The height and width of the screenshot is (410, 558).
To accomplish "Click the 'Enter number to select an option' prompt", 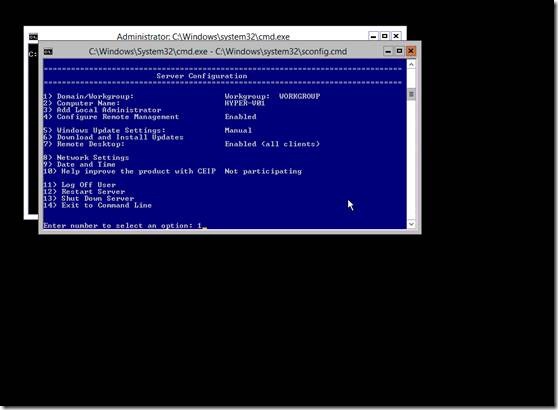I will click(x=118, y=226).
